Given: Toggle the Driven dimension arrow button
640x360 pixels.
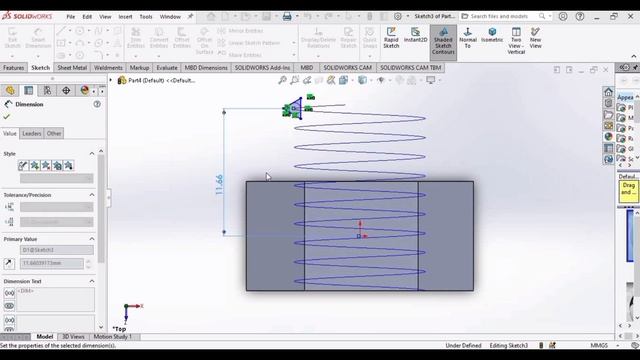Looking at the screenshot, I should point(9,263).
